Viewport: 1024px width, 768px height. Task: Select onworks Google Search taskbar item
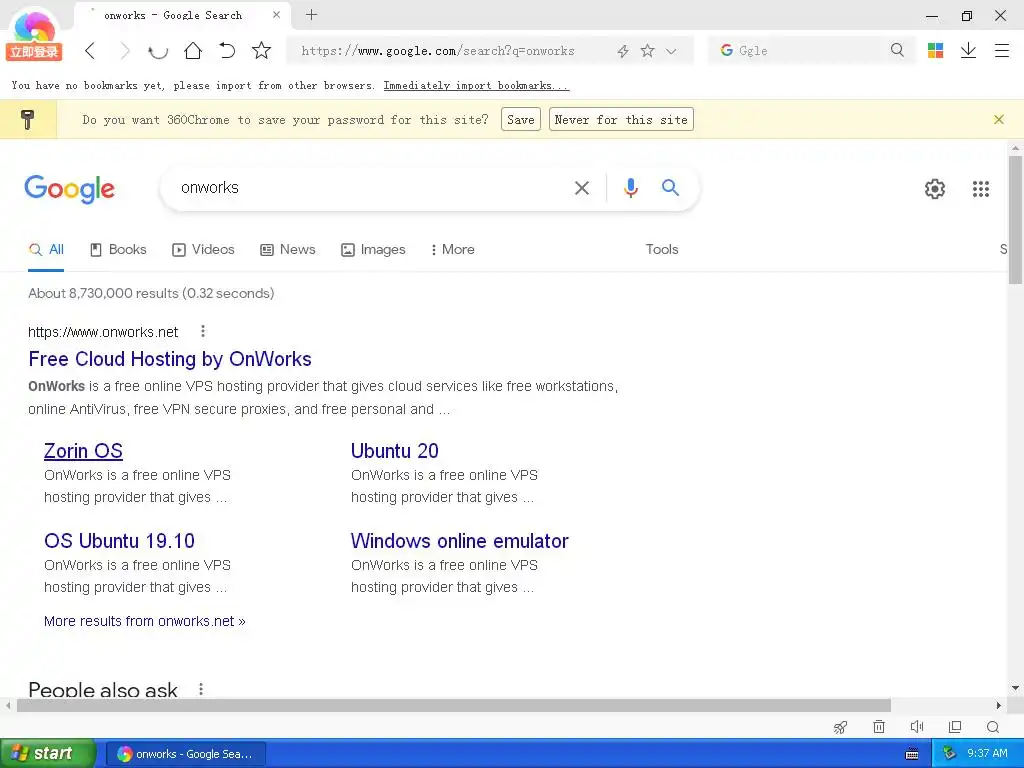[x=185, y=754]
